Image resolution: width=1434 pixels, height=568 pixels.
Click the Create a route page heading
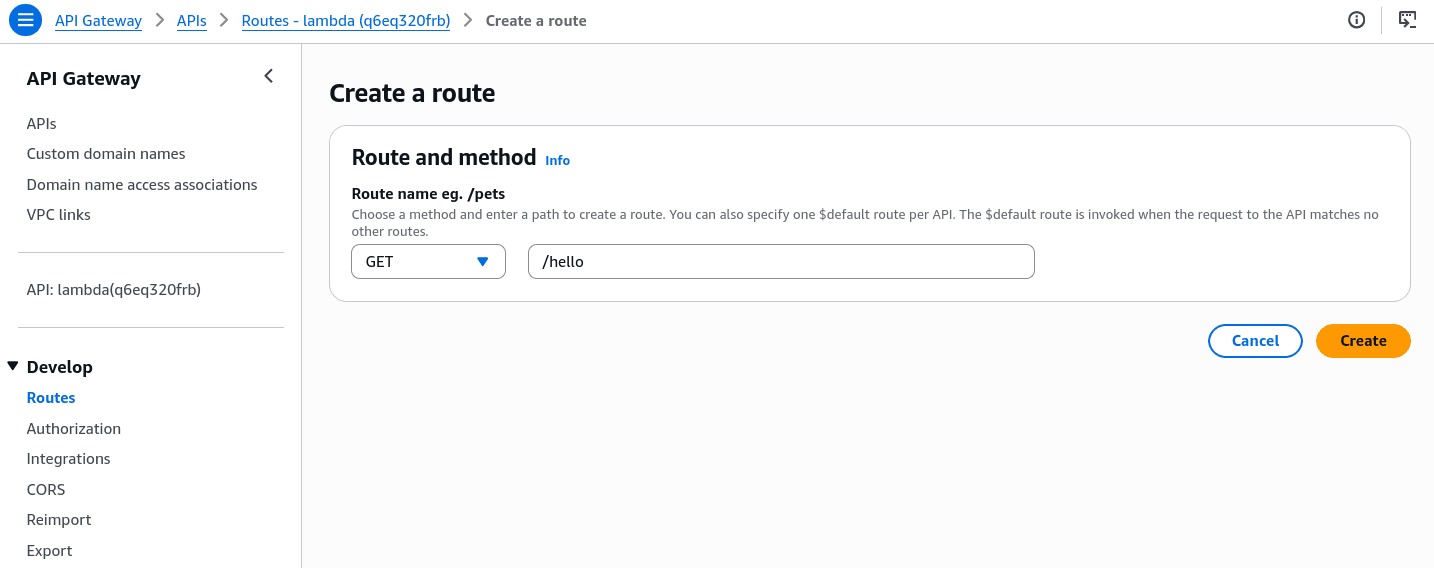412,93
